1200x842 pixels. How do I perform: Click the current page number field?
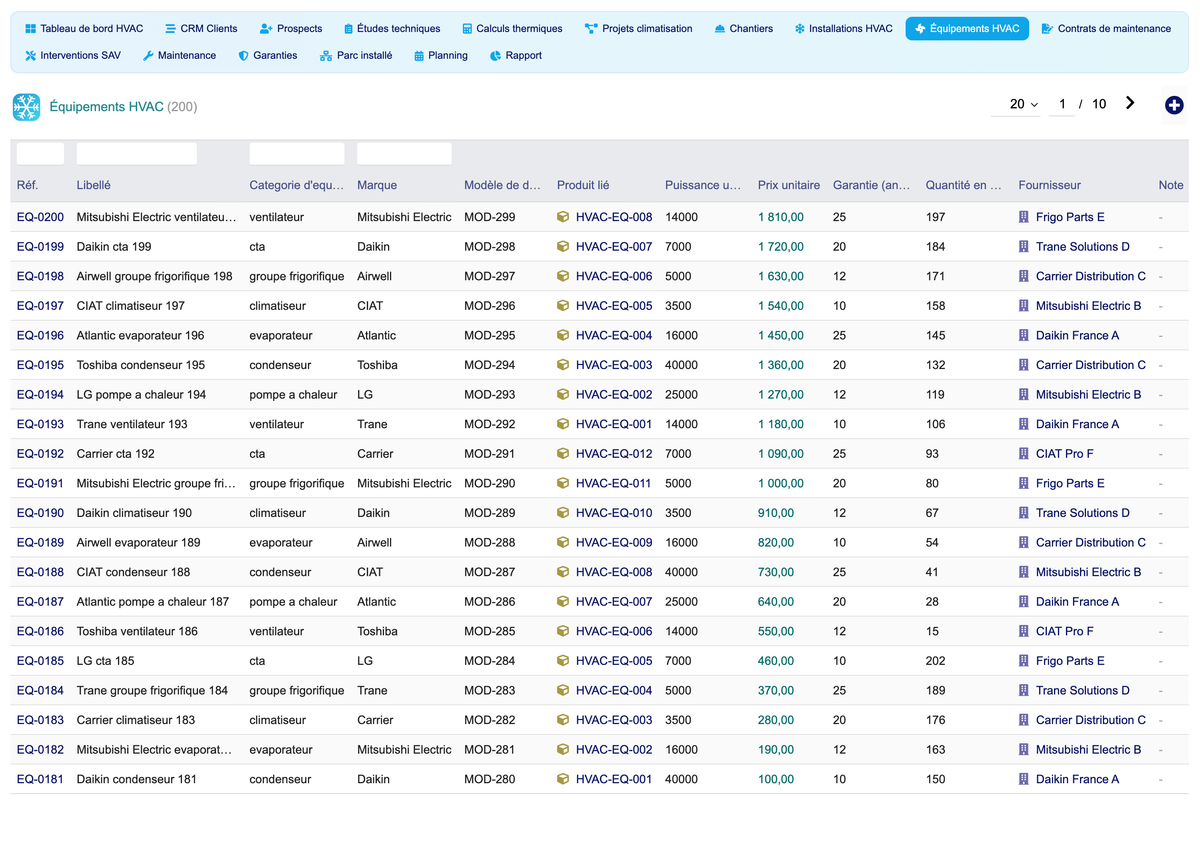coord(1062,104)
